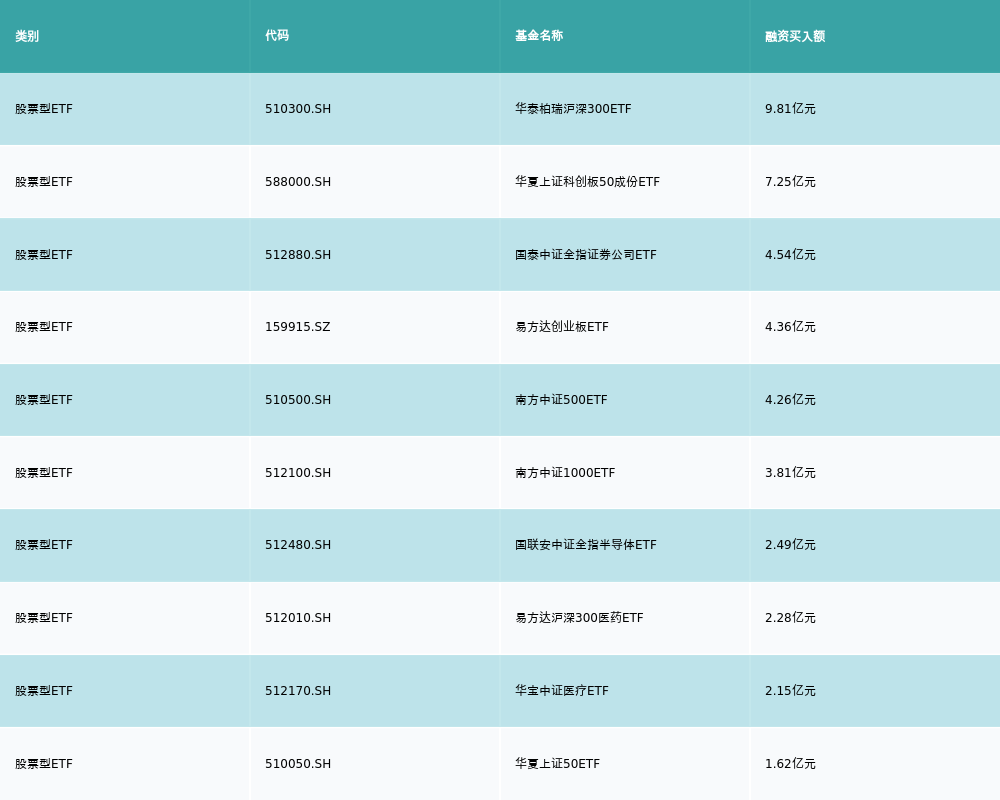The image size is (1000, 800).
Task: Select fund name 华泰柏瑞沪深300ETF
Action: (573, 109)
